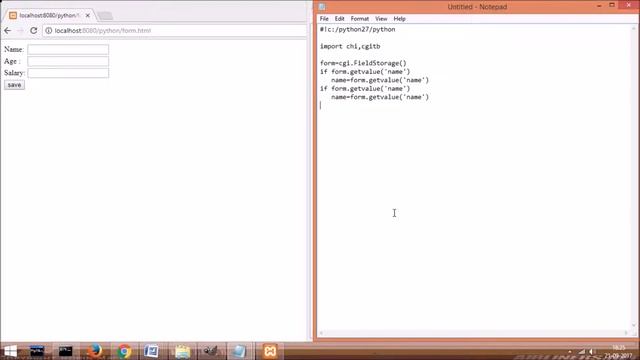Image resolution: width=640 pixels, height=360 pixels.
Task: Open the dark window icon beside Start
Action: [x=37, y=351]
